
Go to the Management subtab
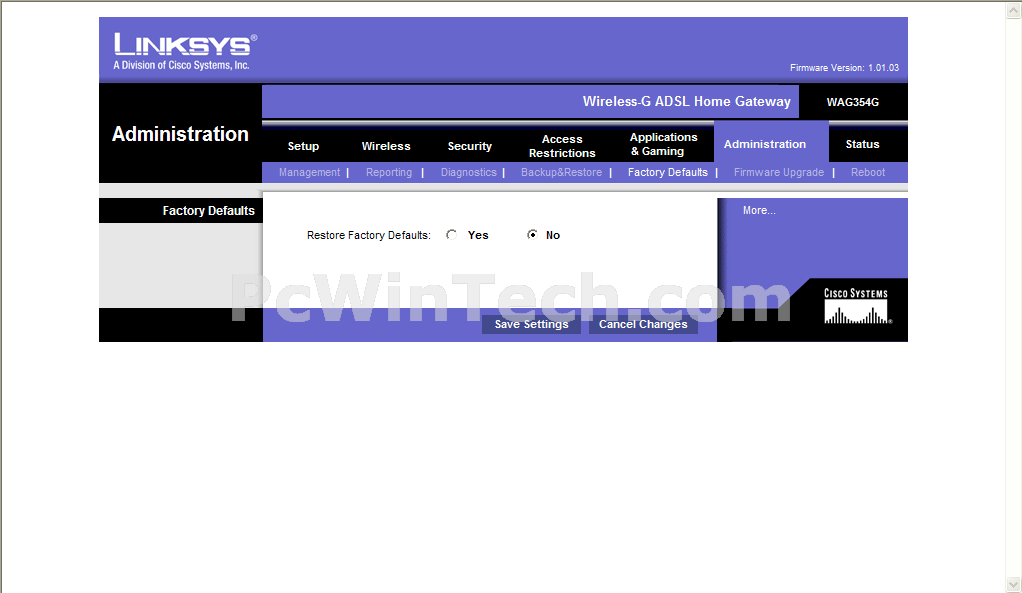tap(310, 172)
